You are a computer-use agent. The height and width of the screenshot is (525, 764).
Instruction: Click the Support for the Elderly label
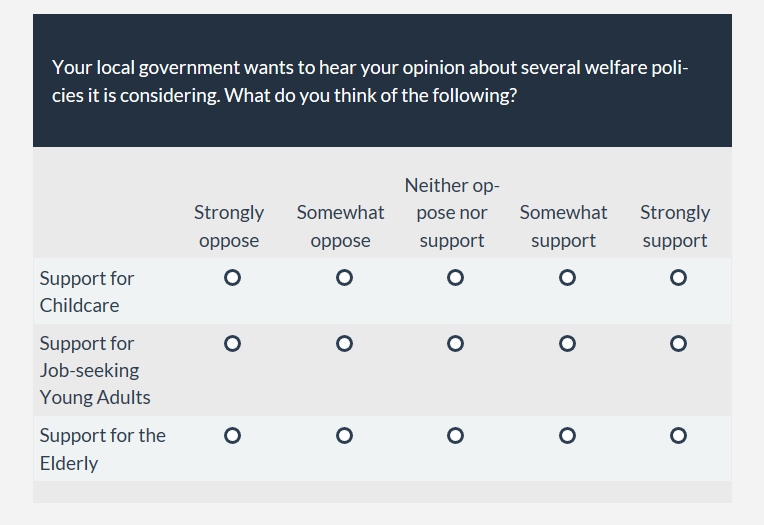[102, 449]
